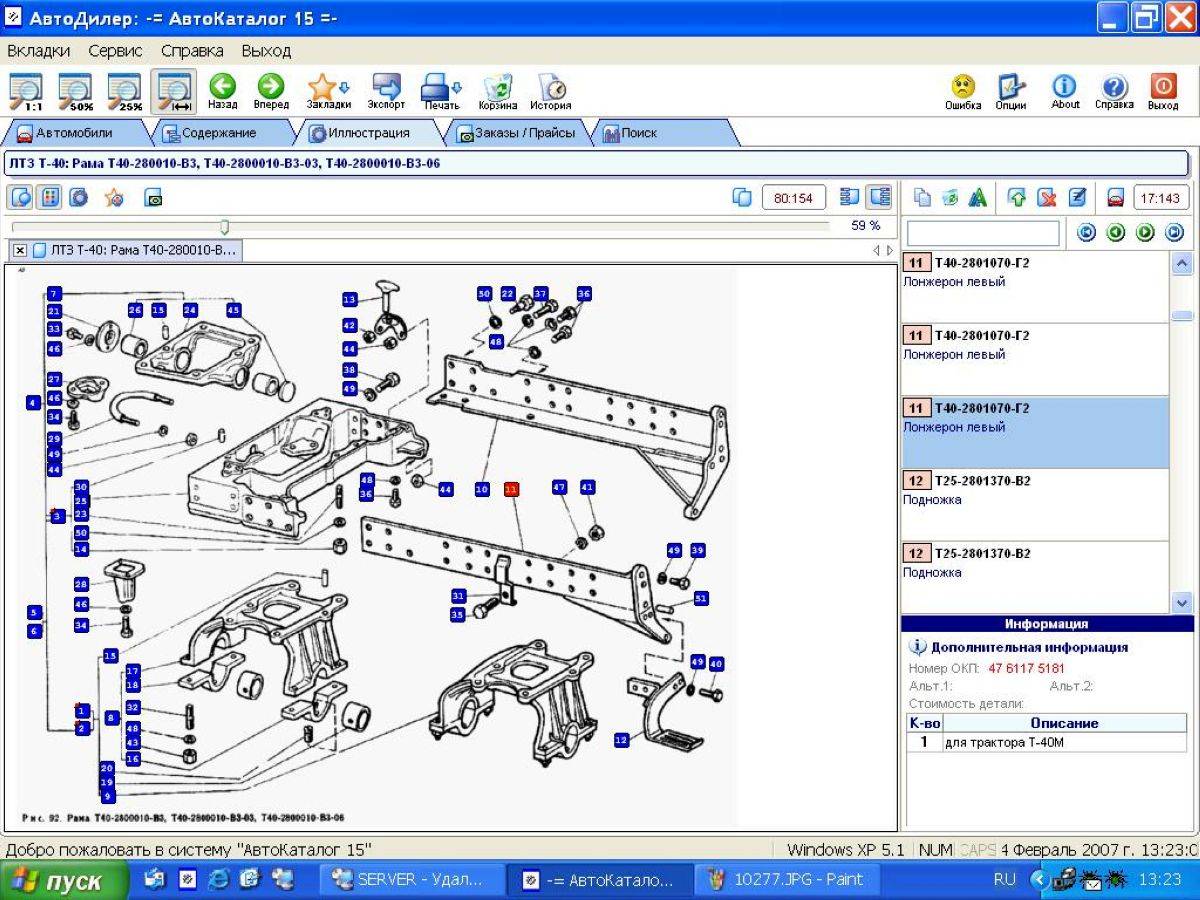Screen dimensions: 1200x900
Task: Click the red Выход exit icon
Action: 1163,91
